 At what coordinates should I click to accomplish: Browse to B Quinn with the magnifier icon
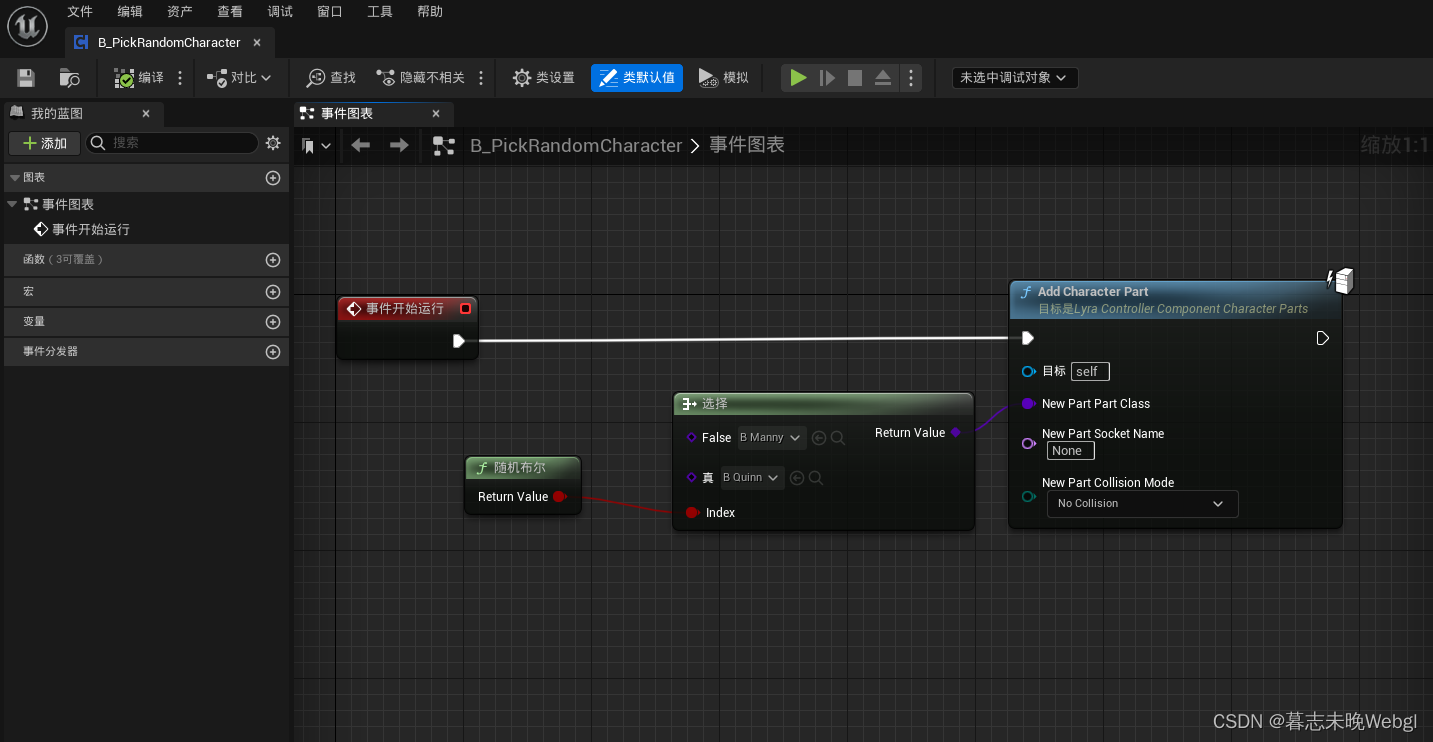[x=816, y=478]
